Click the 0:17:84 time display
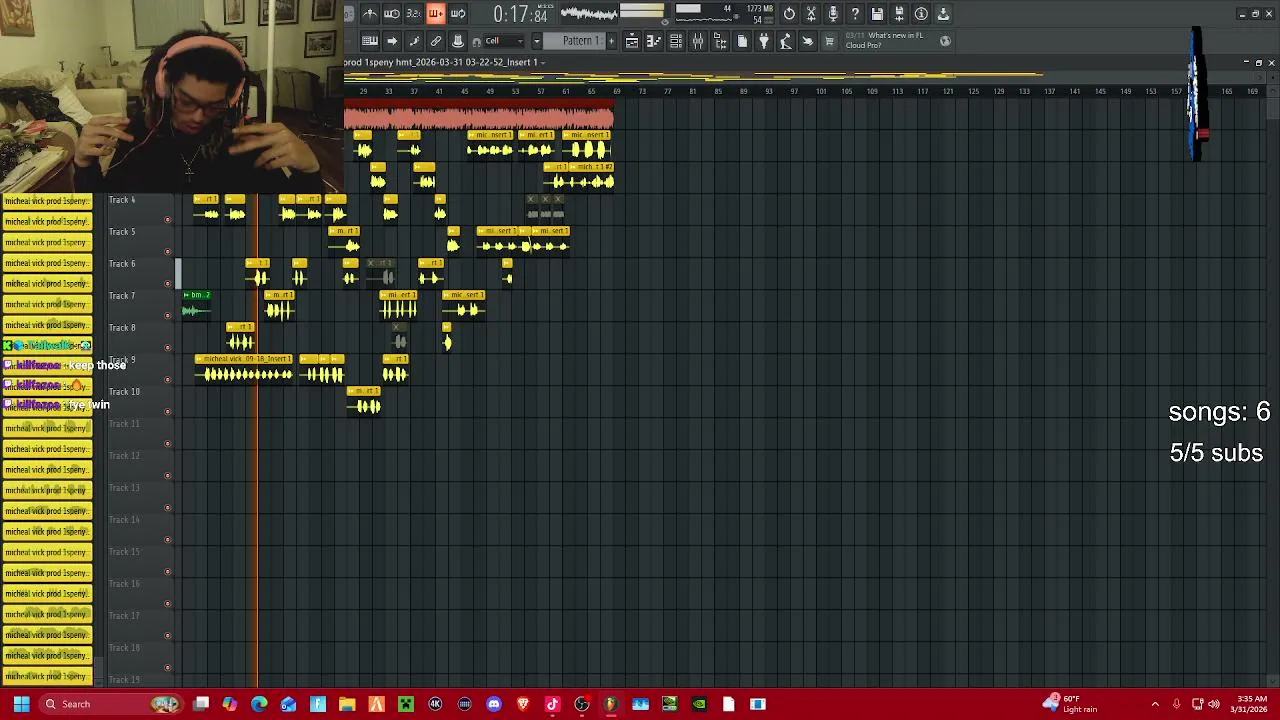The height and width of the screenshot is (720, 1280). click(x=521, y=15)
